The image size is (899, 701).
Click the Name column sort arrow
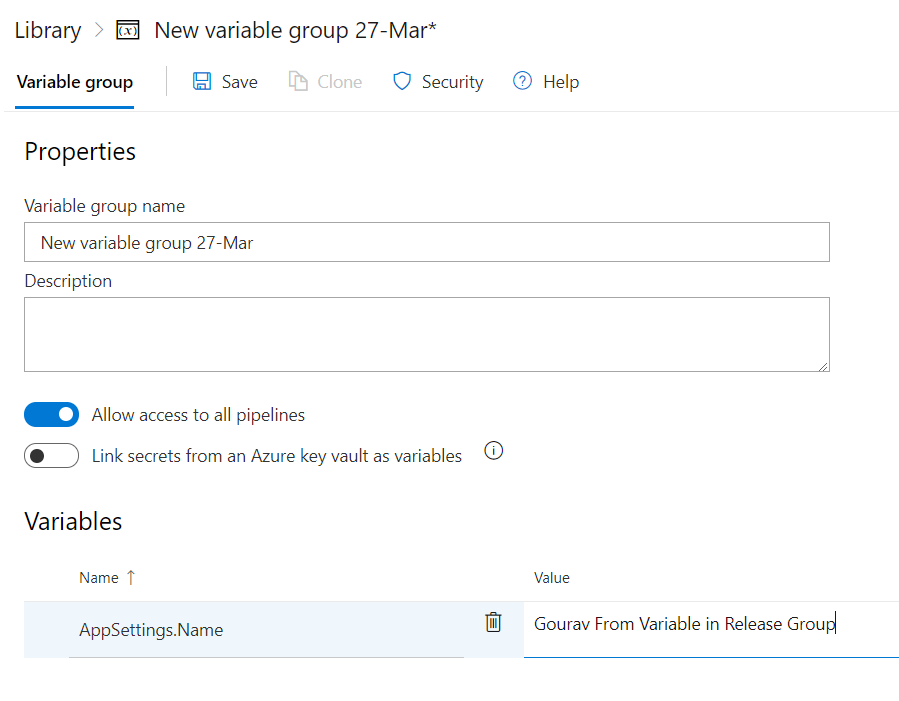pyautogui.click(x=131, y=577)
